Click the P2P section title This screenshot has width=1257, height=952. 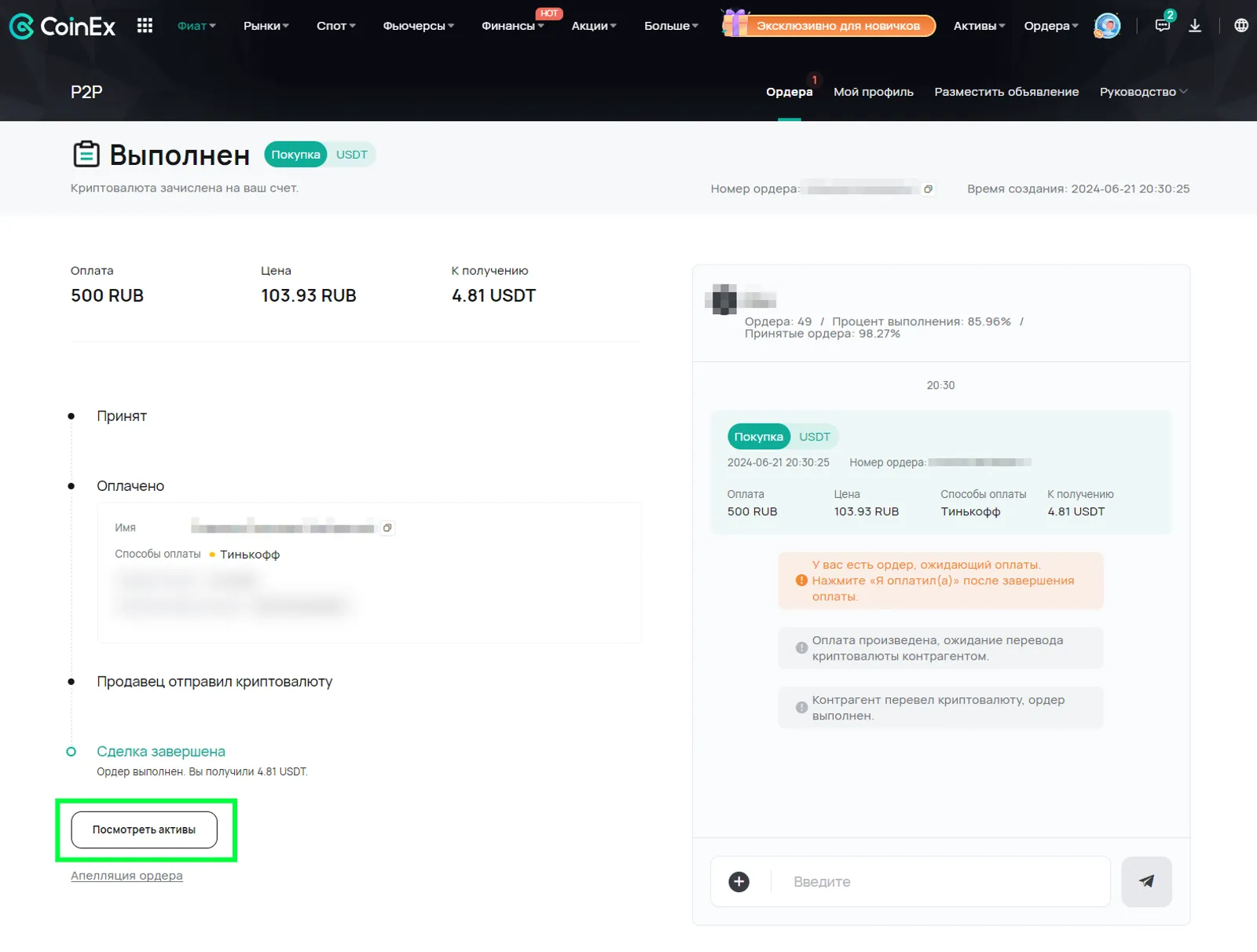point(86,92)
